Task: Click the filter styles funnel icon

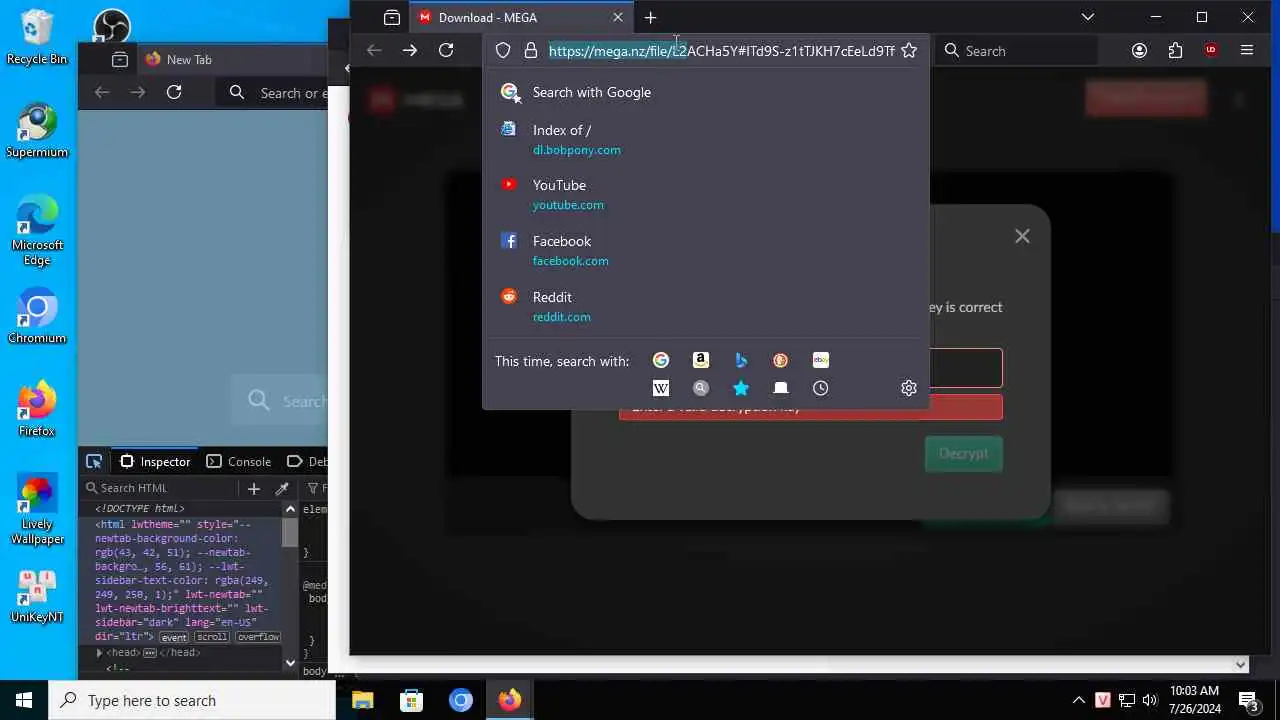Action: [313, 488]
